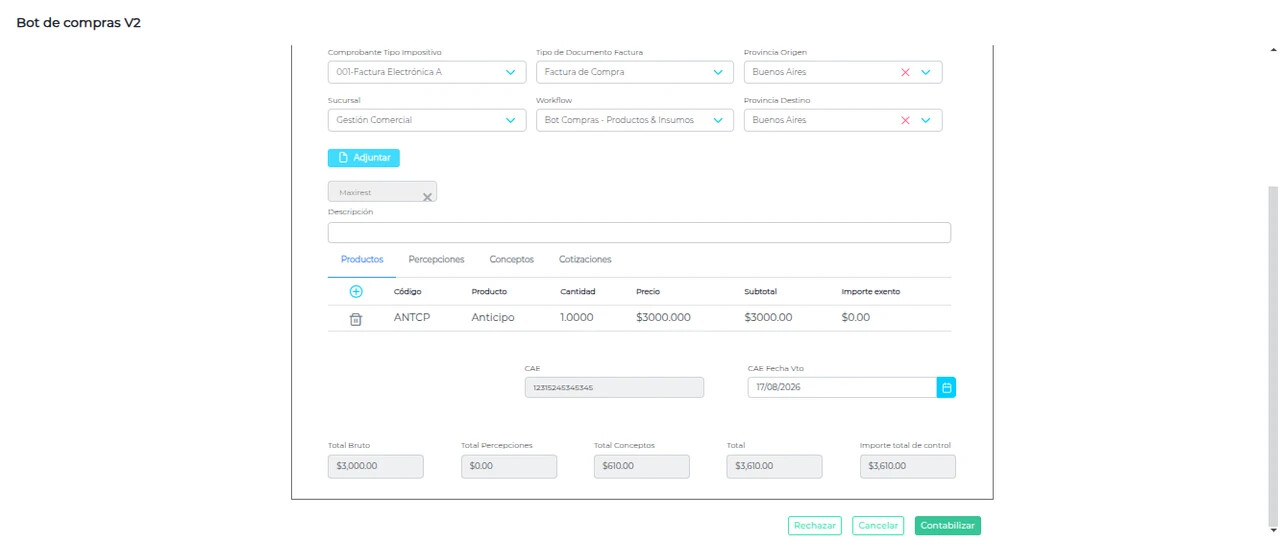Click the Contabilizar button

point(948,525)
